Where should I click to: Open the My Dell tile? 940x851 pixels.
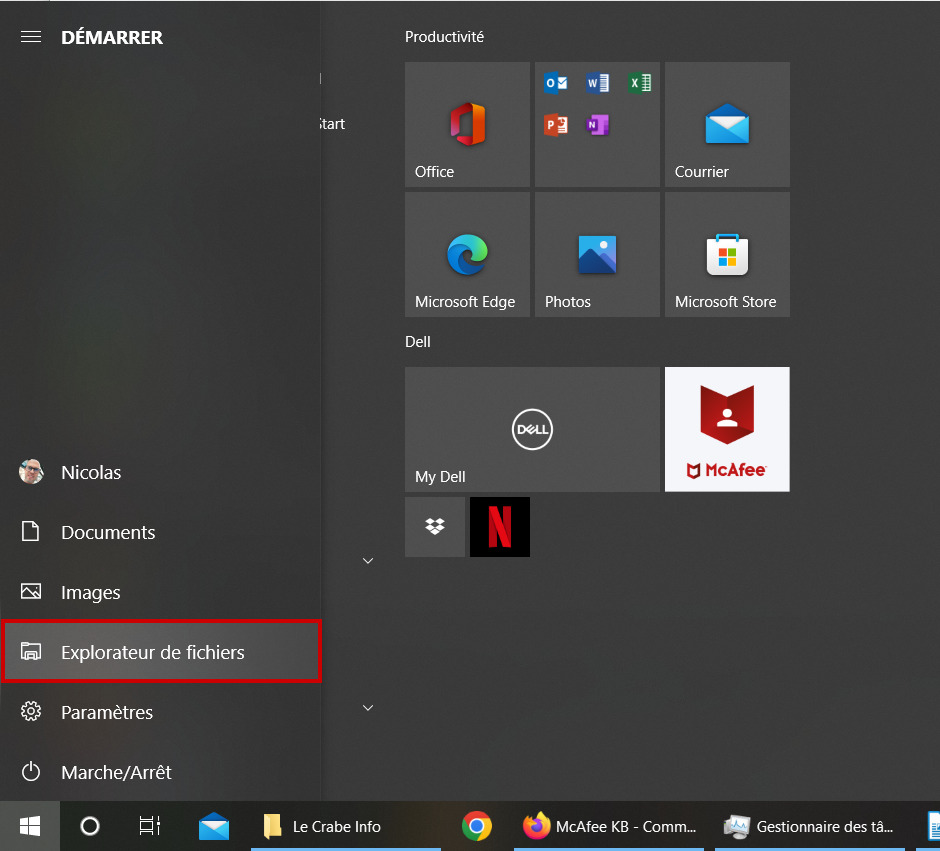(x=532, y=429)
